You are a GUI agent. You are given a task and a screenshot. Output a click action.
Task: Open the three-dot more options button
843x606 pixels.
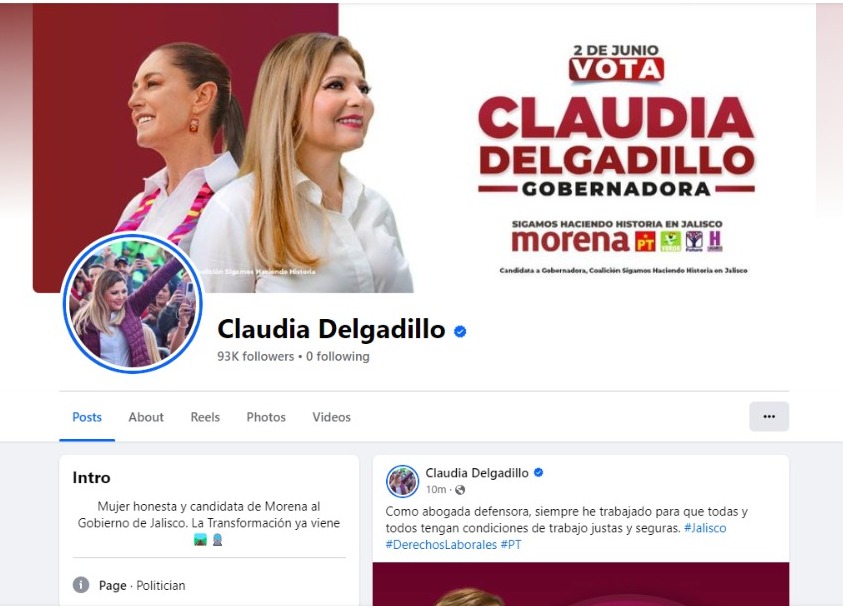pos(769,416)
